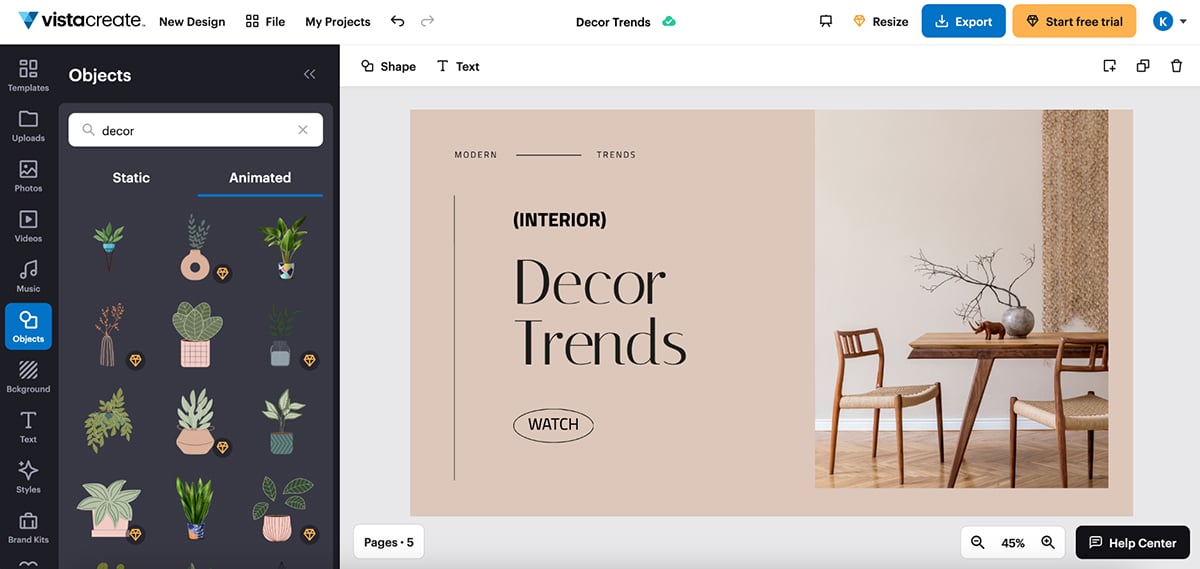
Task: Open the Brand Kits sidebar panel
Action: click(x=28, y=527)
